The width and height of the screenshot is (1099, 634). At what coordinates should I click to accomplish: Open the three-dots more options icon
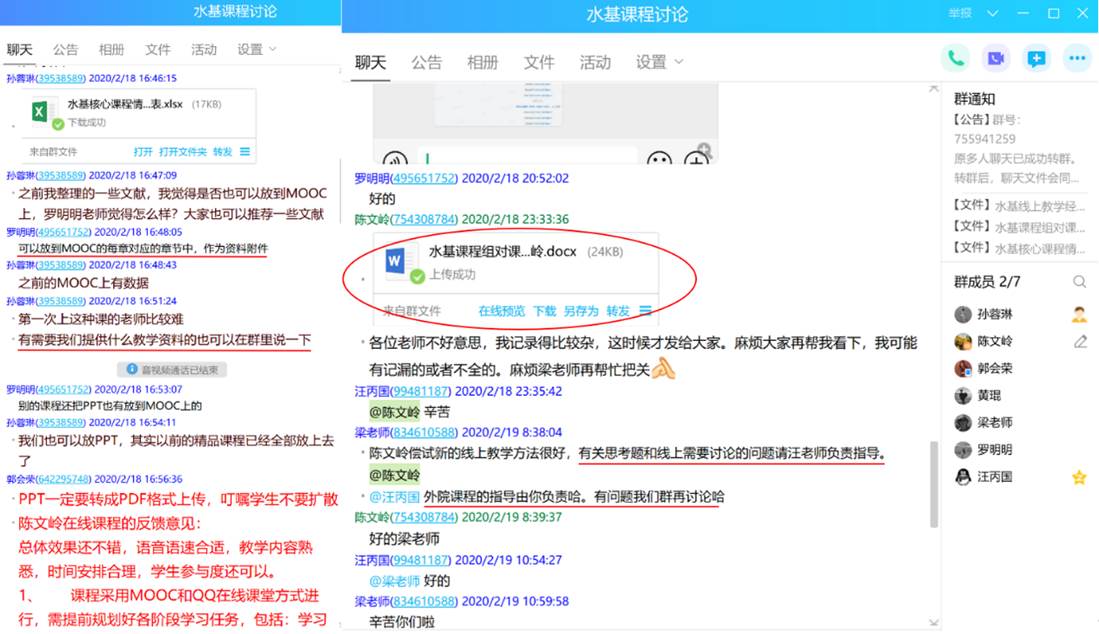[1077, 58]
